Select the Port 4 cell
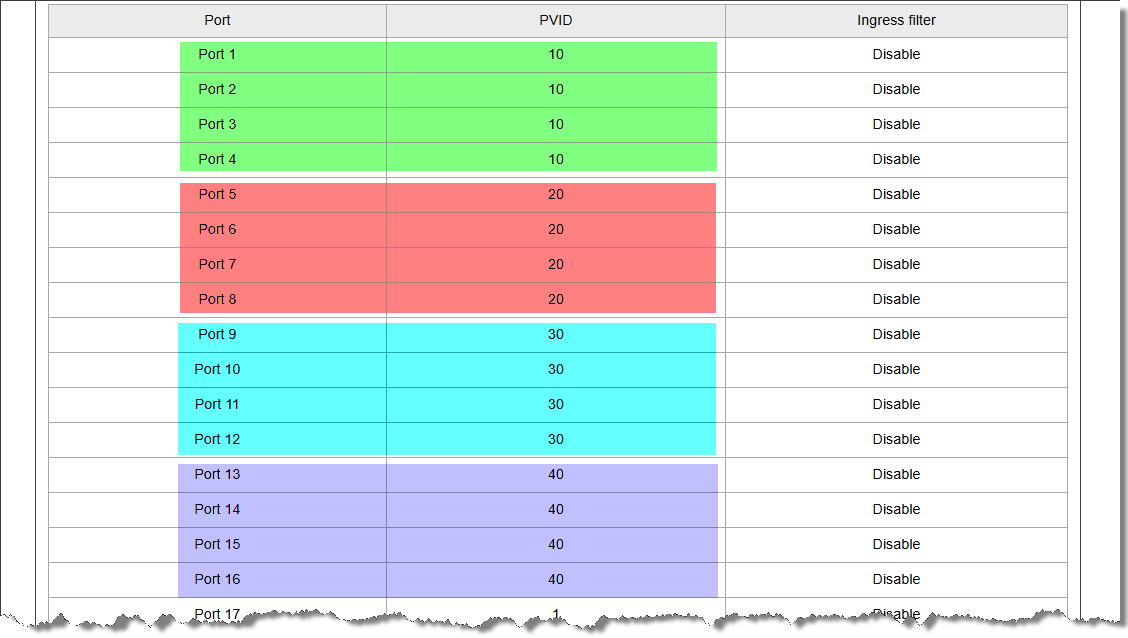This screenshot has height=638, width=1128. click(x=217, y=160)
